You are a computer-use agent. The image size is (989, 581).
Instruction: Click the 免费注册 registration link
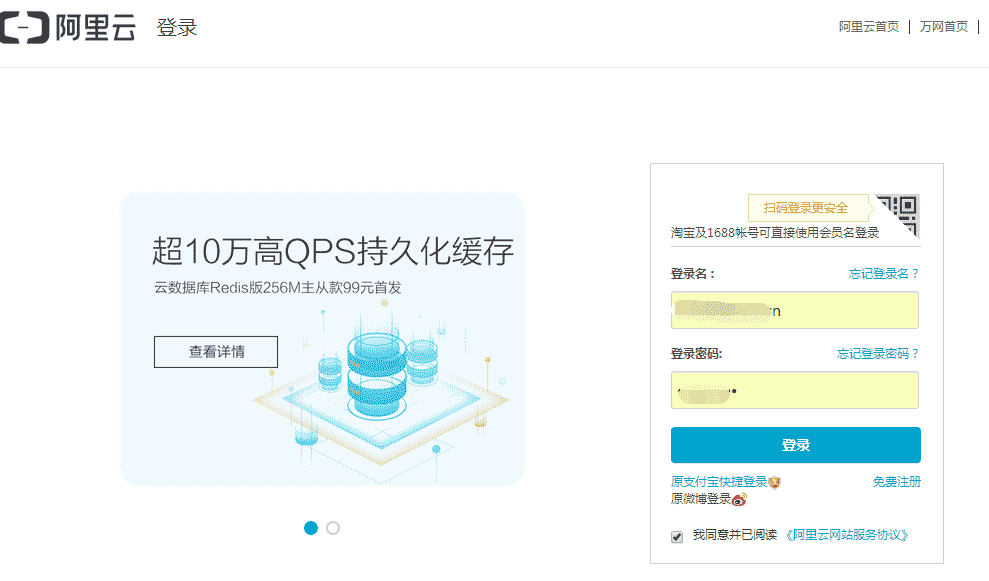[895, 481]
